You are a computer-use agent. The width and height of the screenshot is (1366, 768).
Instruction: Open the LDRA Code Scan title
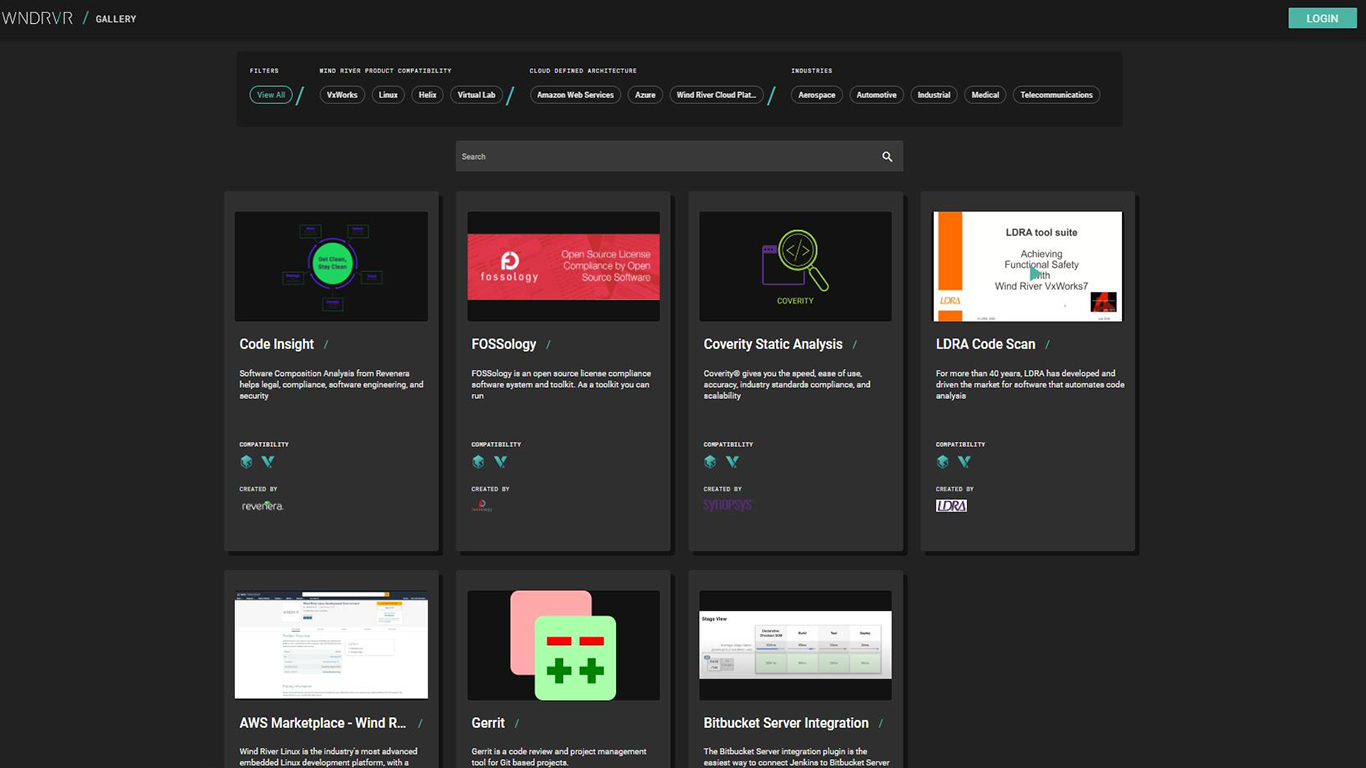[x=986, y=344]
